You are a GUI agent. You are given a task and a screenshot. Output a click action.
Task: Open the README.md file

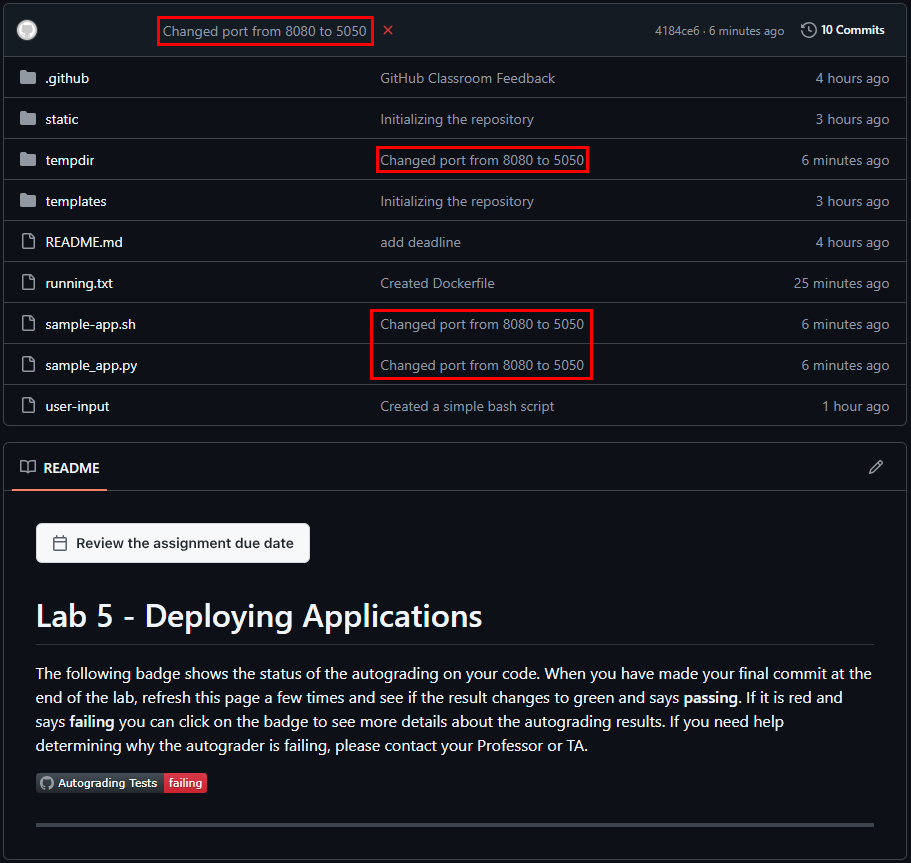coord(84,242)
